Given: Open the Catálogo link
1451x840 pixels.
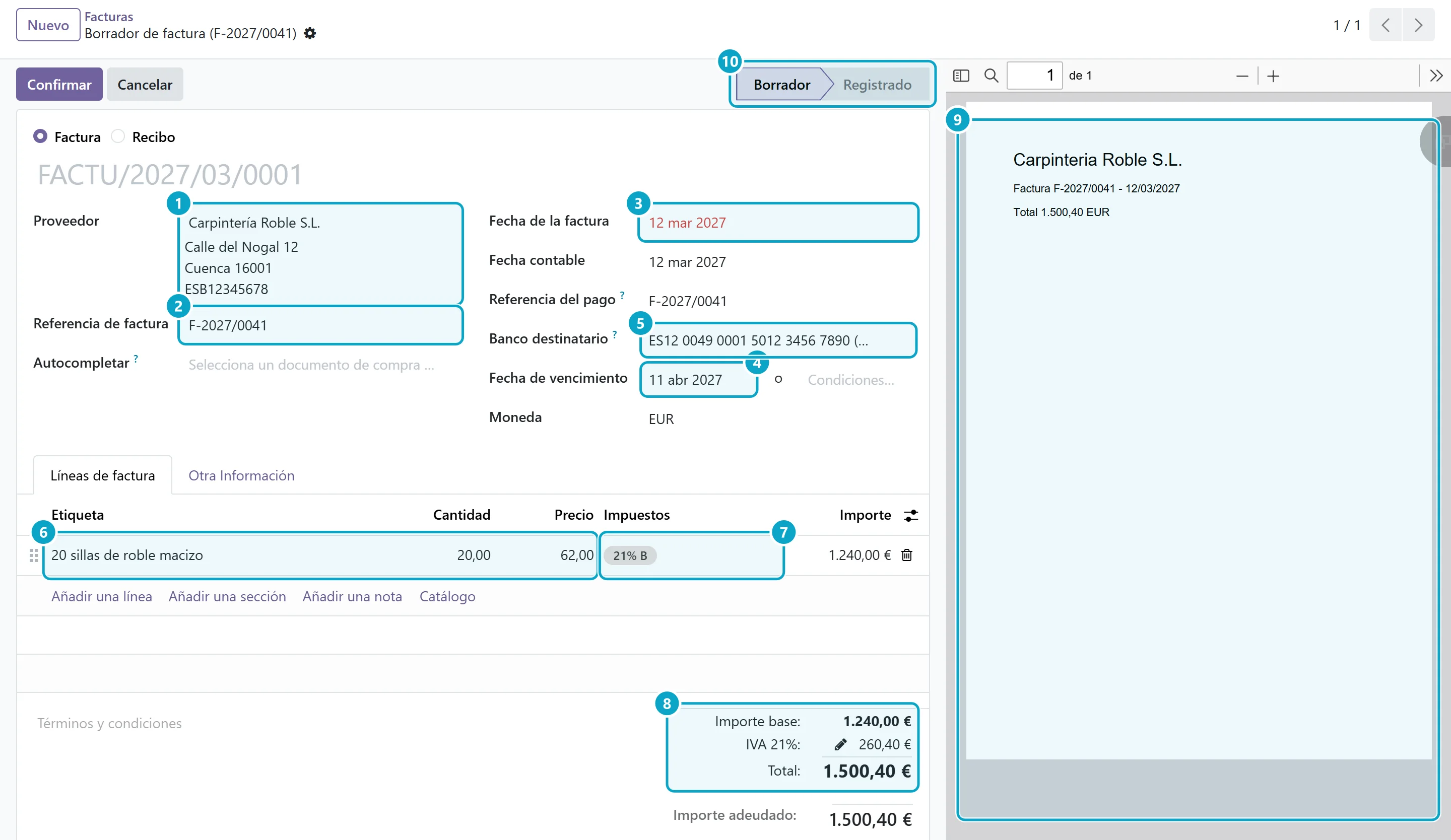Looking at the screenshot, I should pos(447,596).
